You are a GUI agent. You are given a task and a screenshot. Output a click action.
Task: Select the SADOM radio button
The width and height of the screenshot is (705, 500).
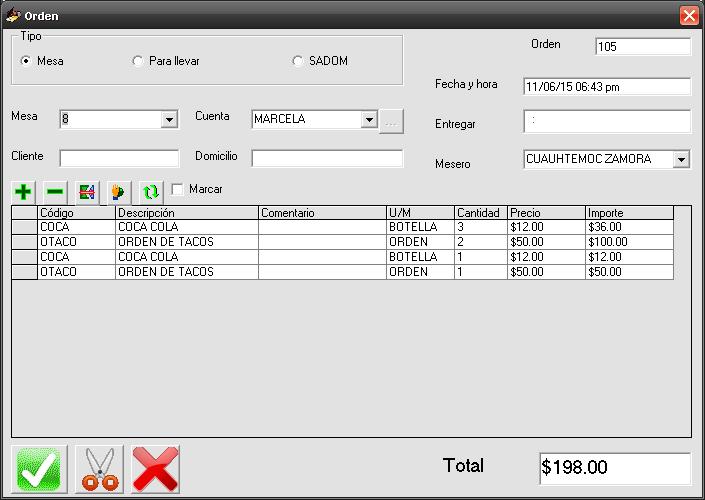(x=297, y=61)
